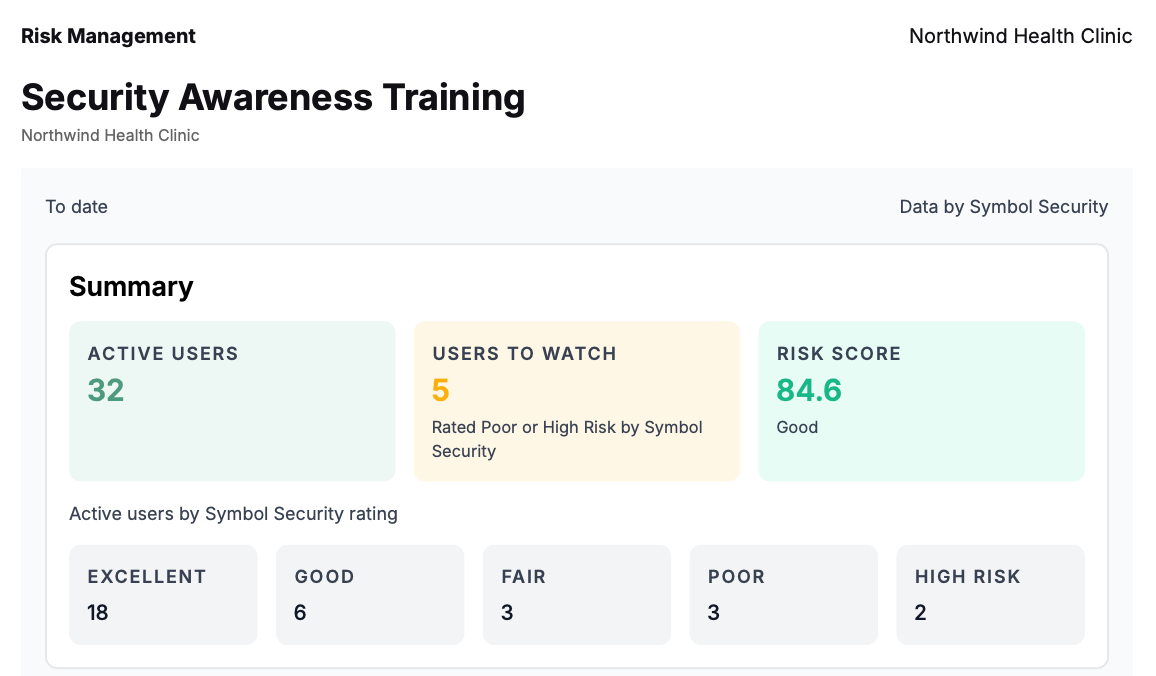
Task: Open the Risk Score card
Action: click(922, 401)
